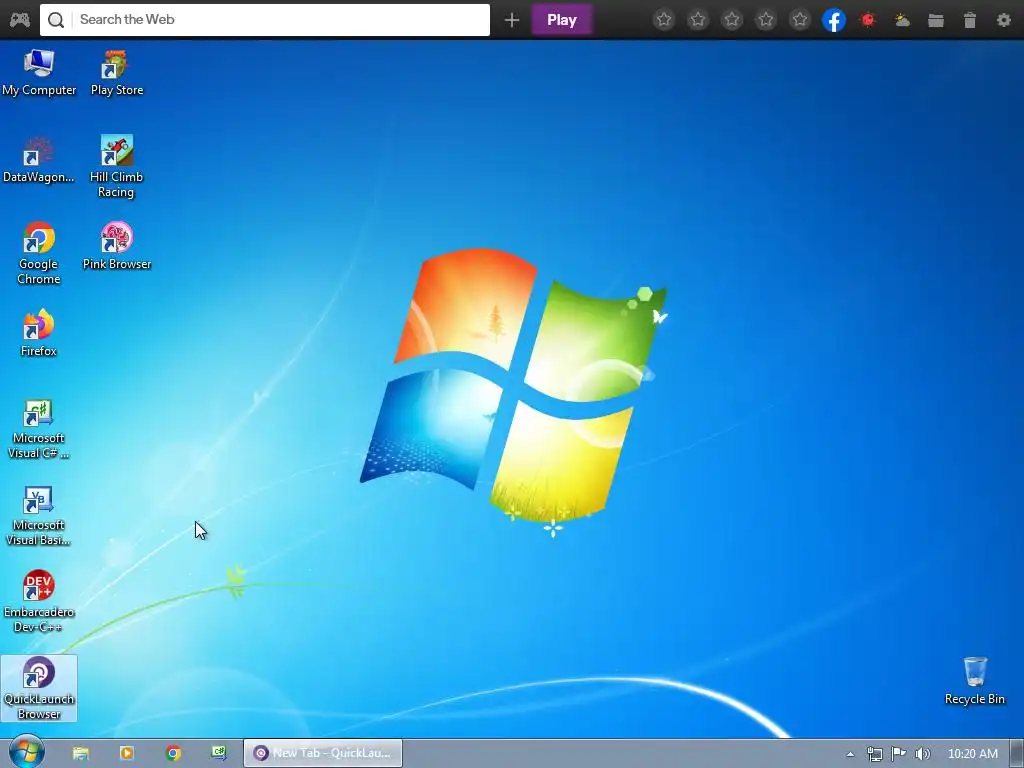The height and width of the screenshot is (768, 1024).
Task: Click the trash can icon in top bar
Action: 970,20
